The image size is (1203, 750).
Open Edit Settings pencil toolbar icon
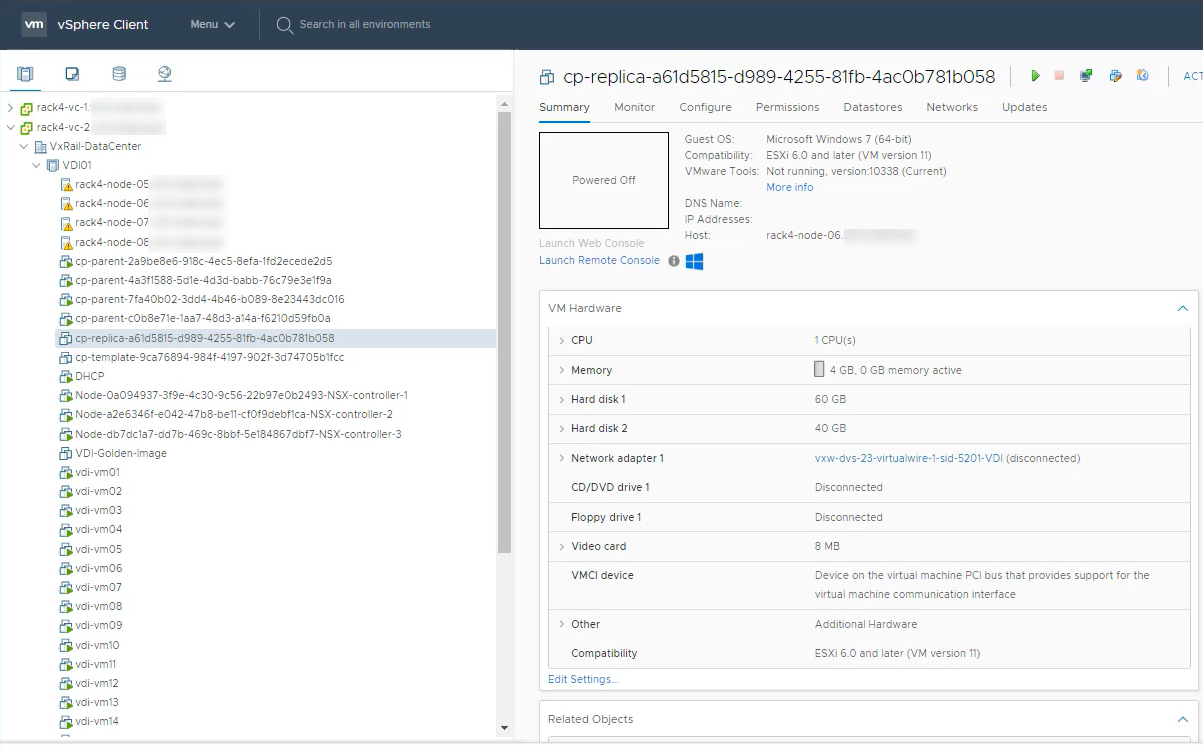point(1115,76)
